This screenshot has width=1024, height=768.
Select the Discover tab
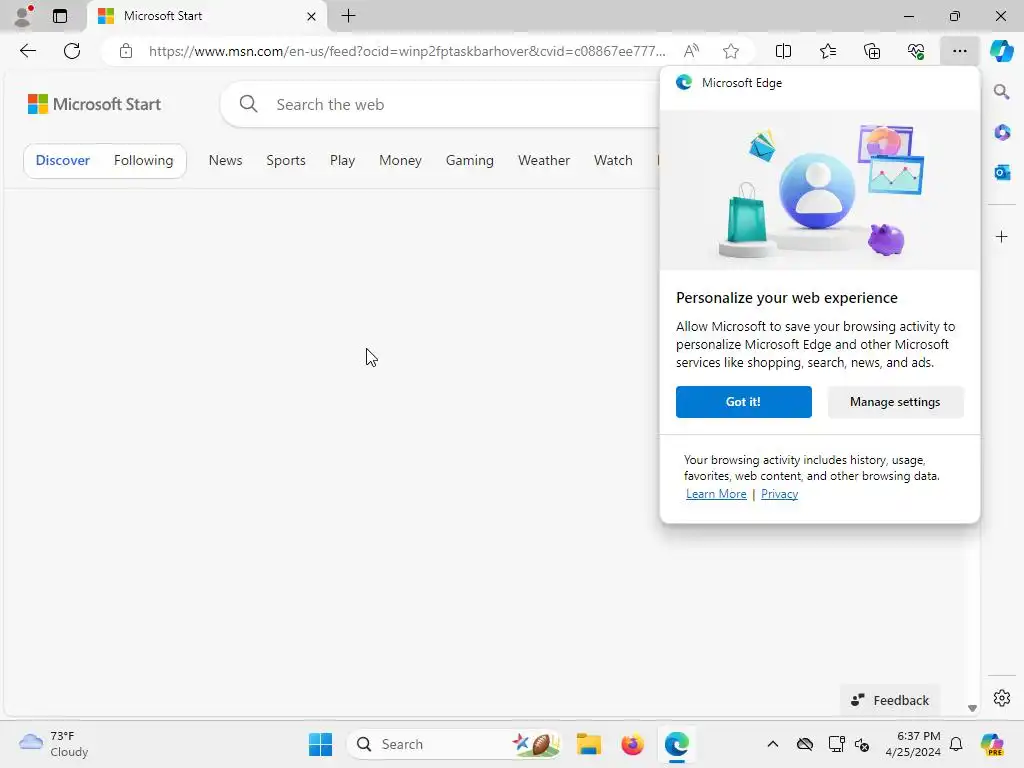tap(63, 161)
